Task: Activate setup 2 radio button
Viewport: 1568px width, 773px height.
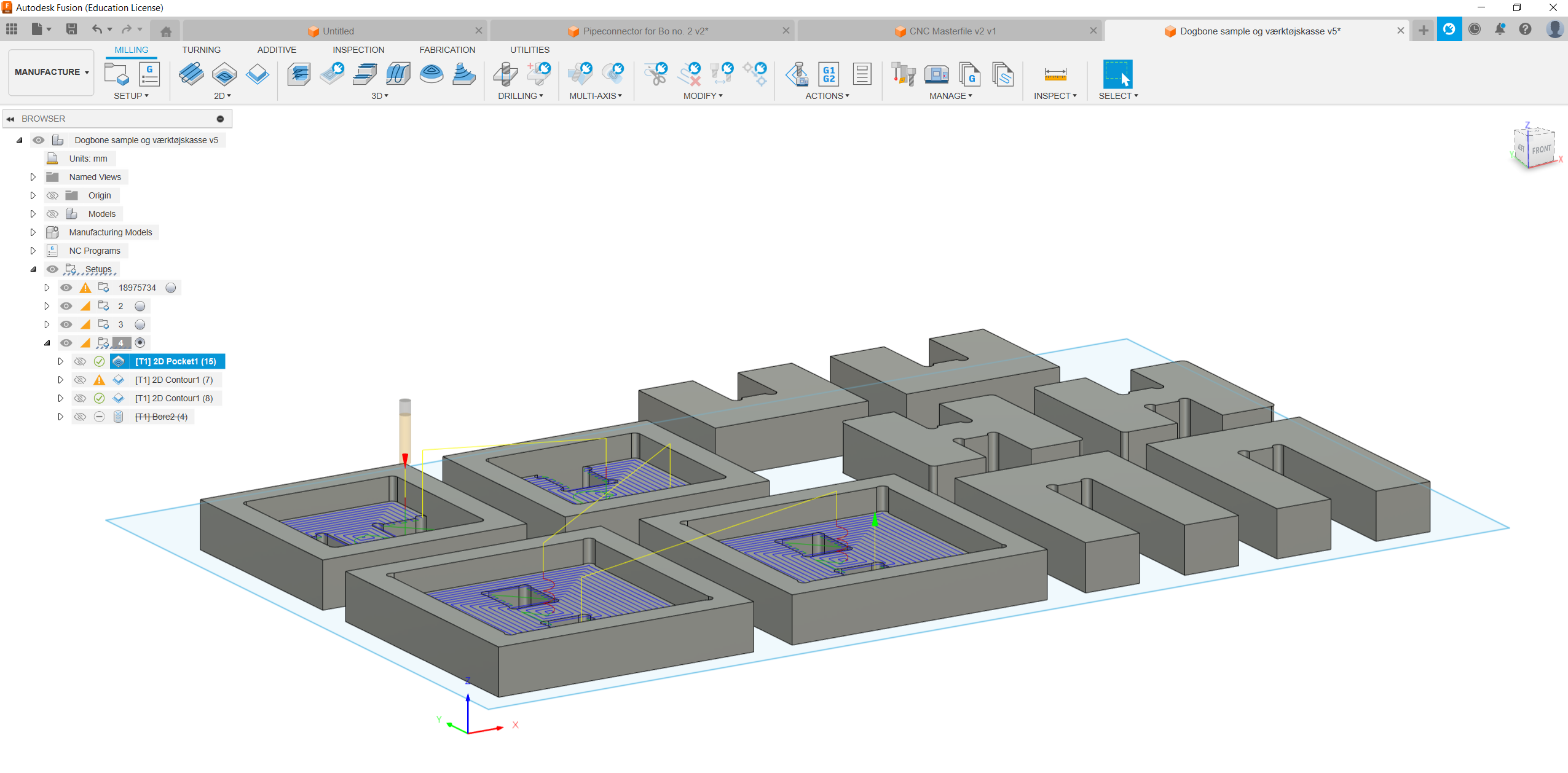Action: coord(140,306)
